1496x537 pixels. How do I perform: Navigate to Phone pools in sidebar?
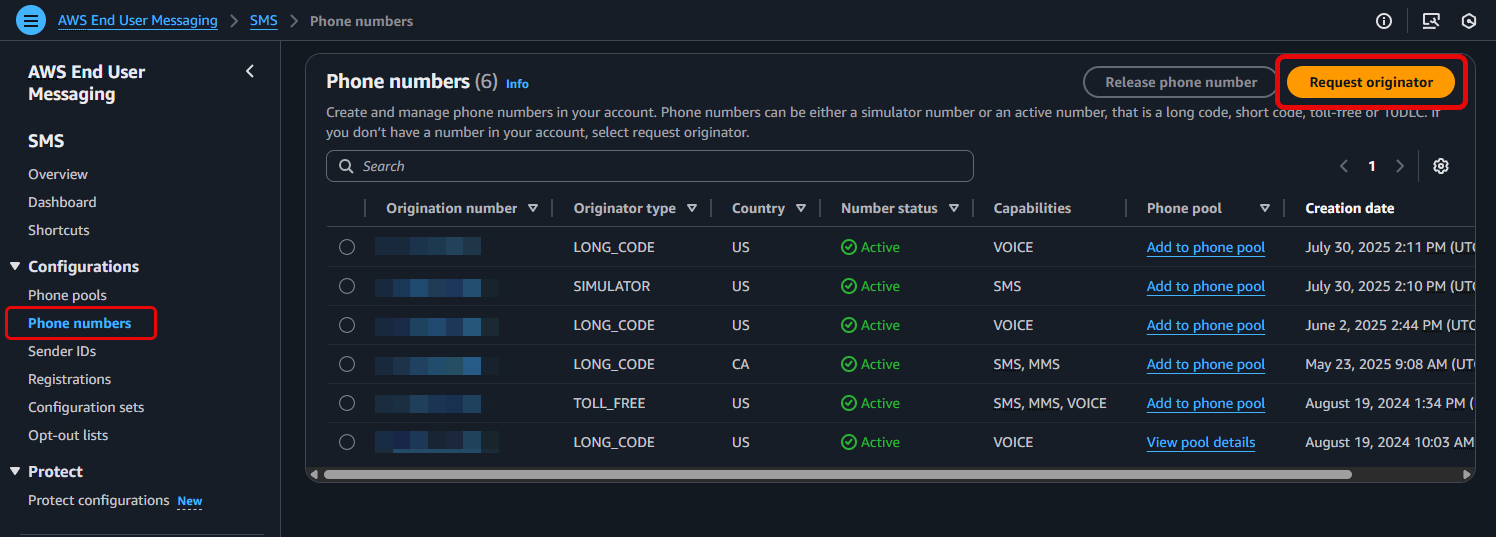67,295
